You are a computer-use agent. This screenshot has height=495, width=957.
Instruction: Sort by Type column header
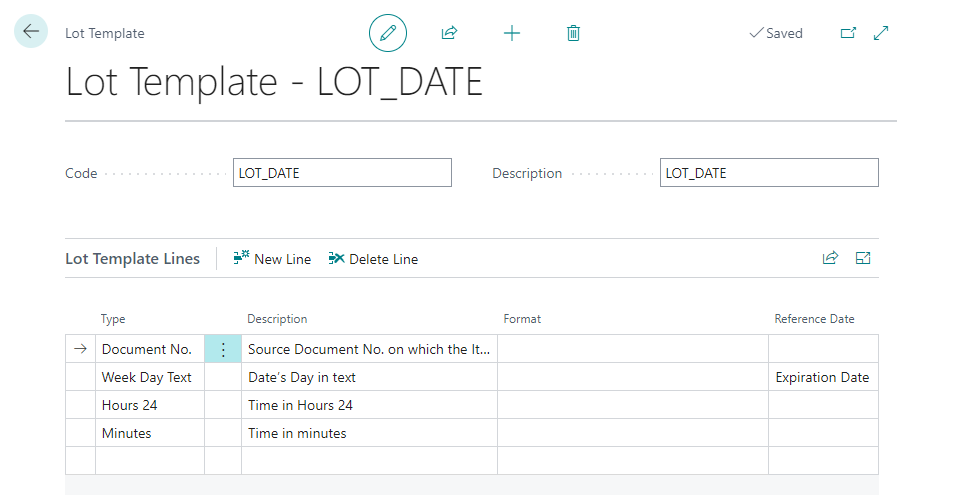113,319
